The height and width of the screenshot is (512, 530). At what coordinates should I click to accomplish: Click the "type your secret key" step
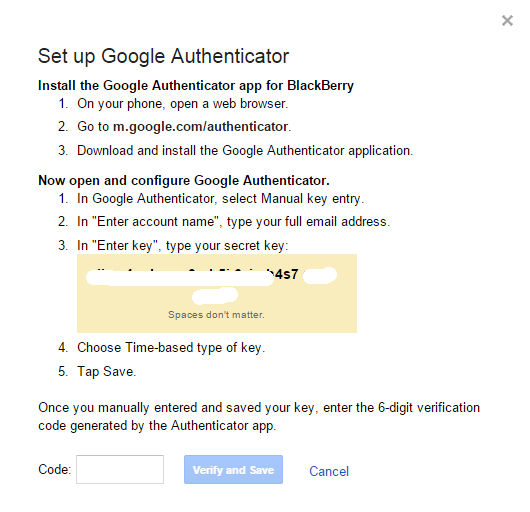[x=183, y=246]
